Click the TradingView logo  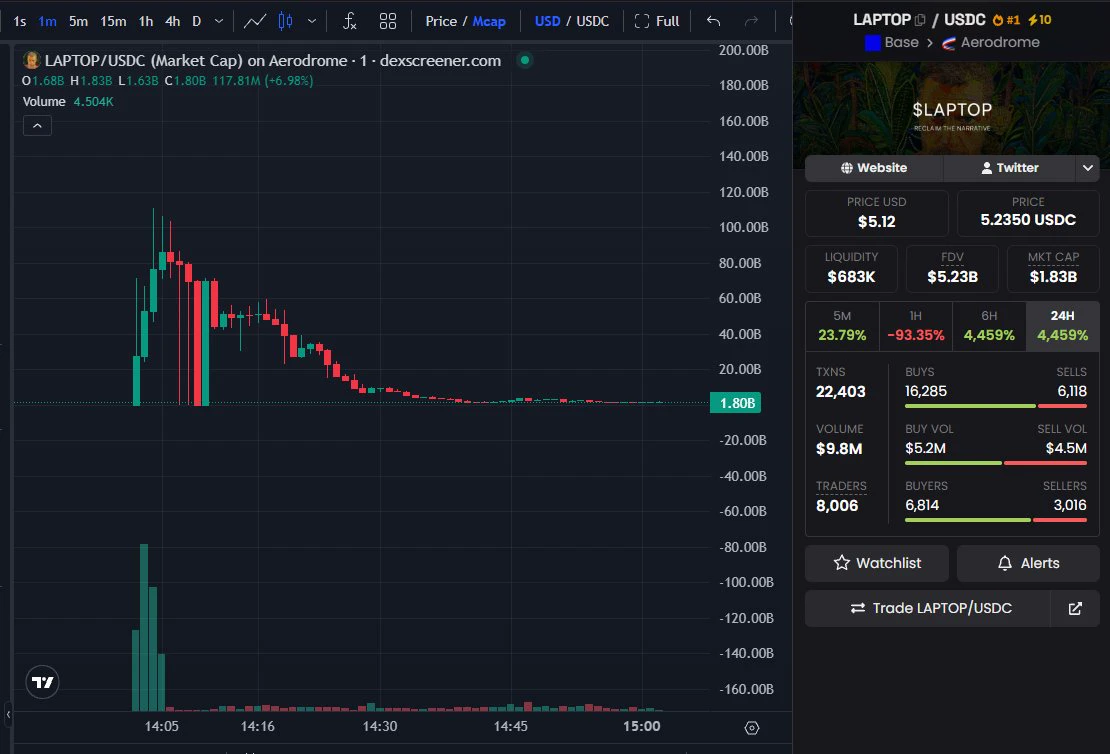click(42, 682)
